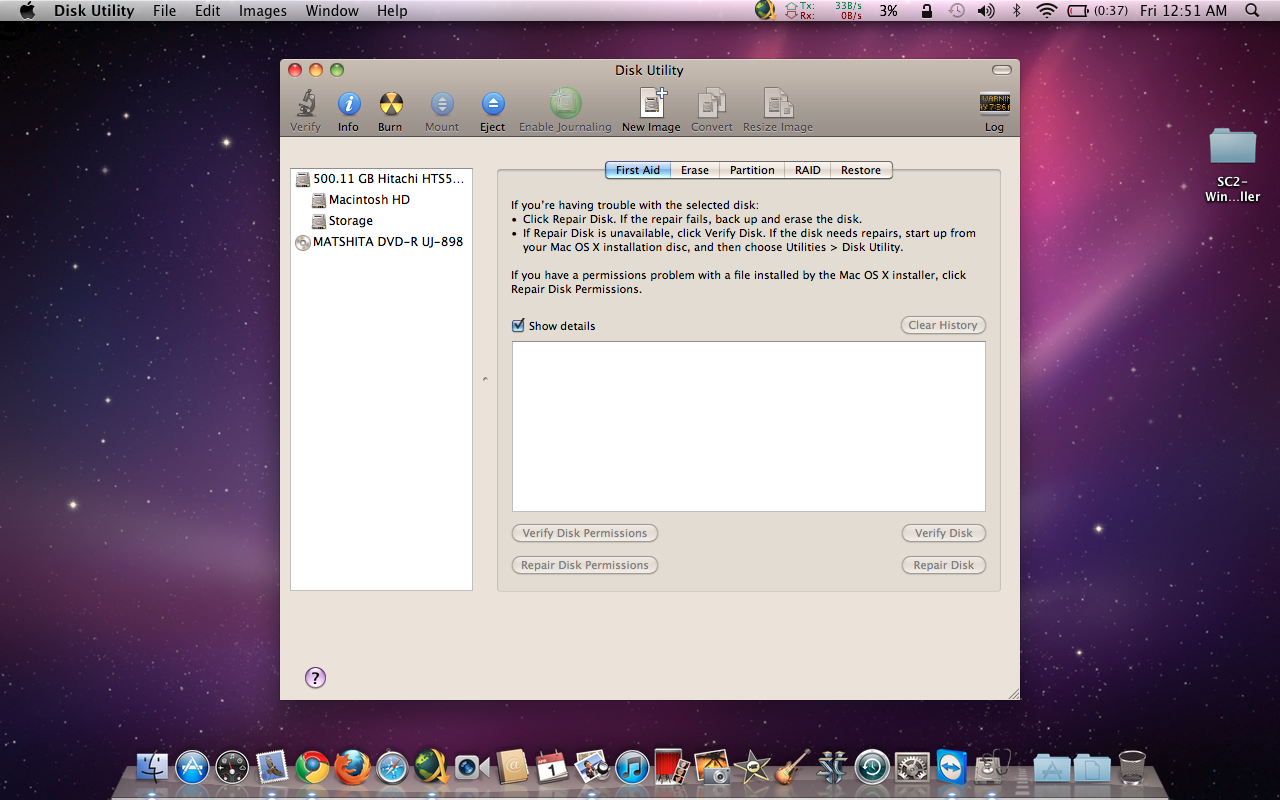Launch TeamViewer from the Dock
Viewport: 1280px width, 800px height.
point(952,767)
